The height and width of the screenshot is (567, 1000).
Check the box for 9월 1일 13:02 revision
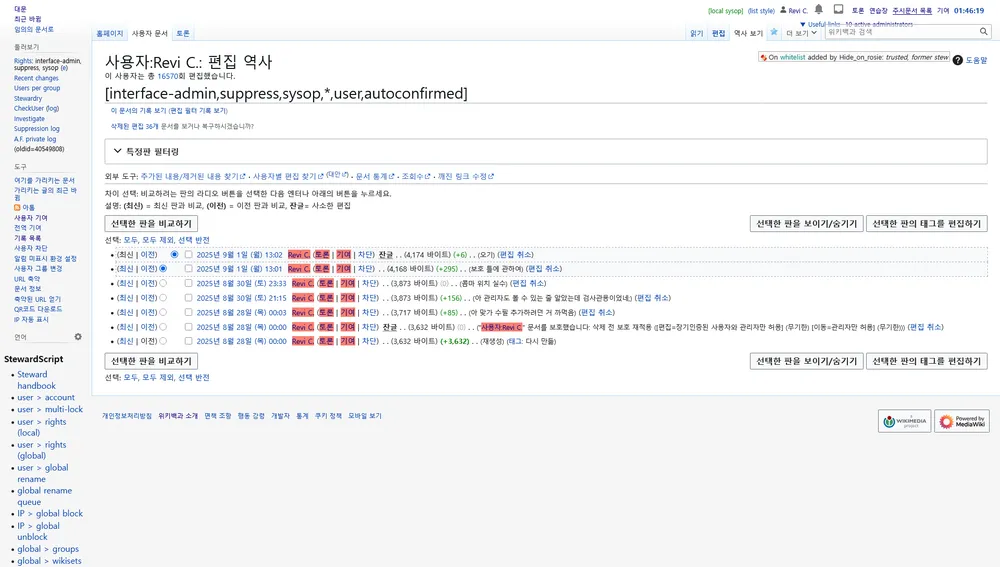tap(188, 254)
